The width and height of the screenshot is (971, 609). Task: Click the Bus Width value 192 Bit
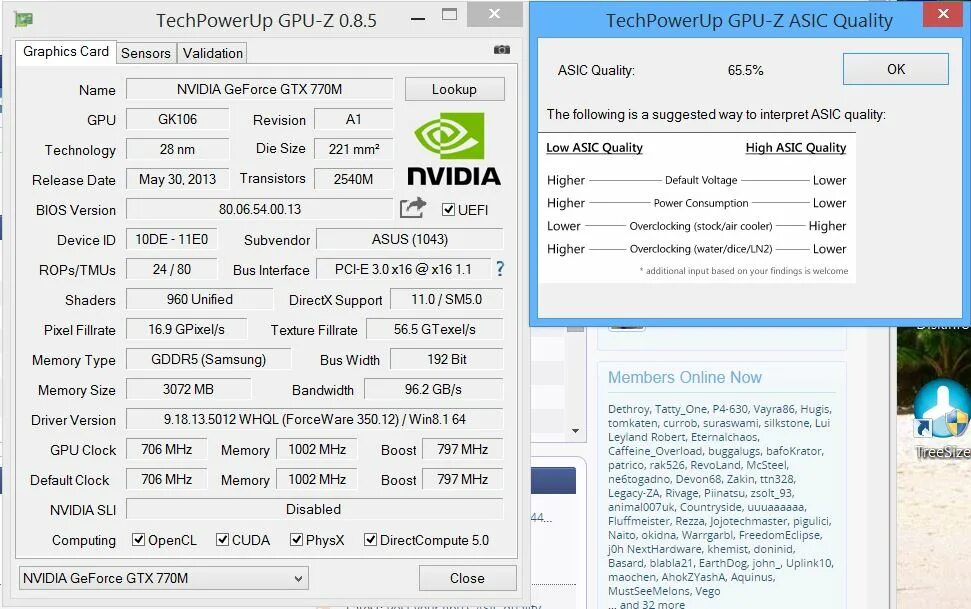[446, 359]
